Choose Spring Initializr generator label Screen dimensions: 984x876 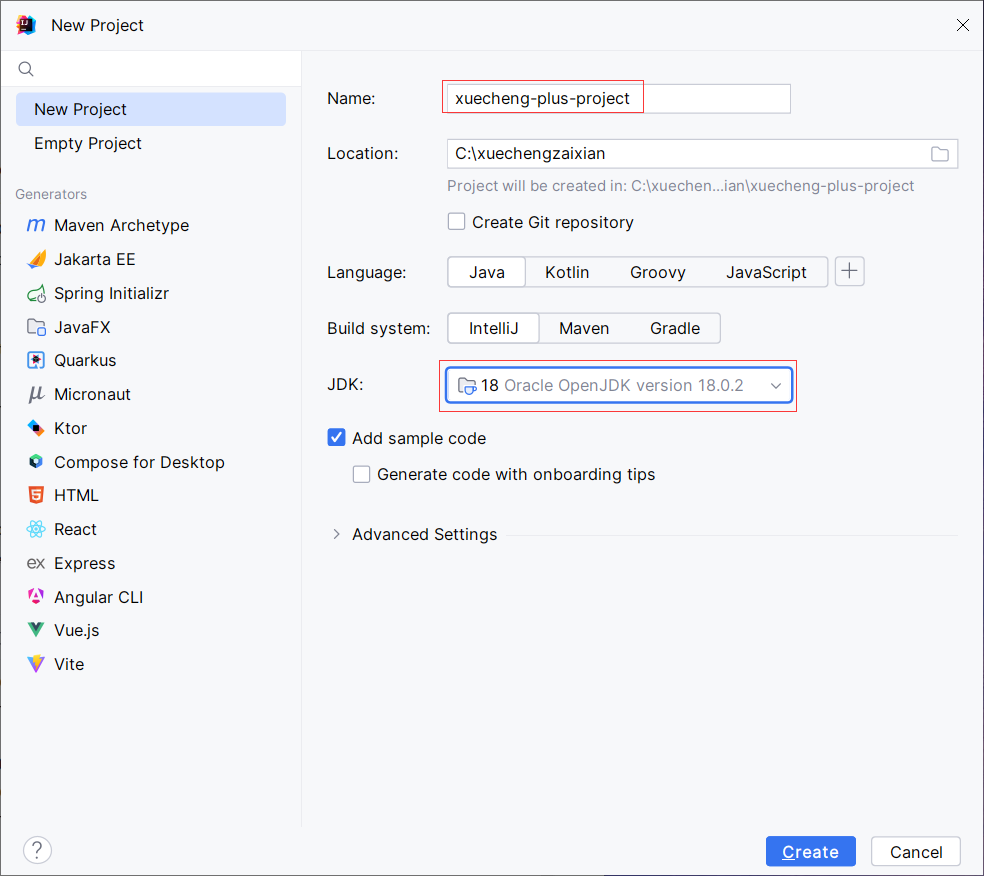tap(111, 293)
